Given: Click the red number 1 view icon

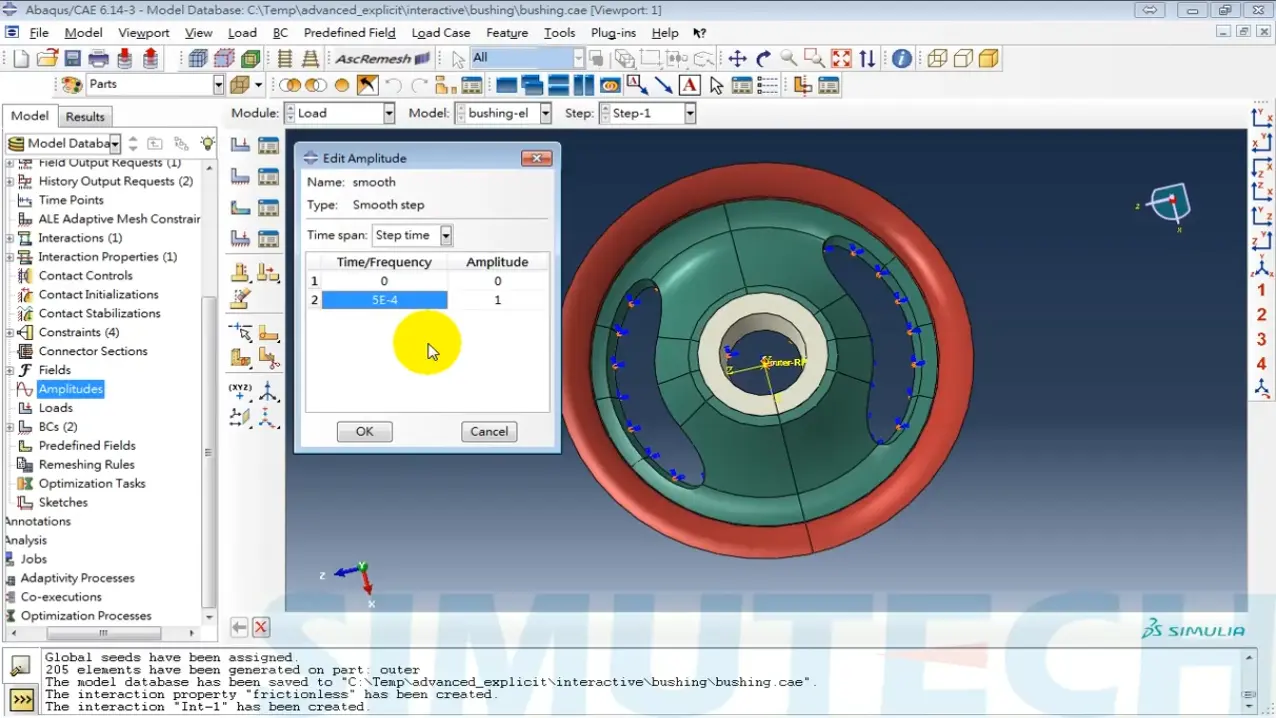Looking at the screenshot, I should pos(1262,291).
